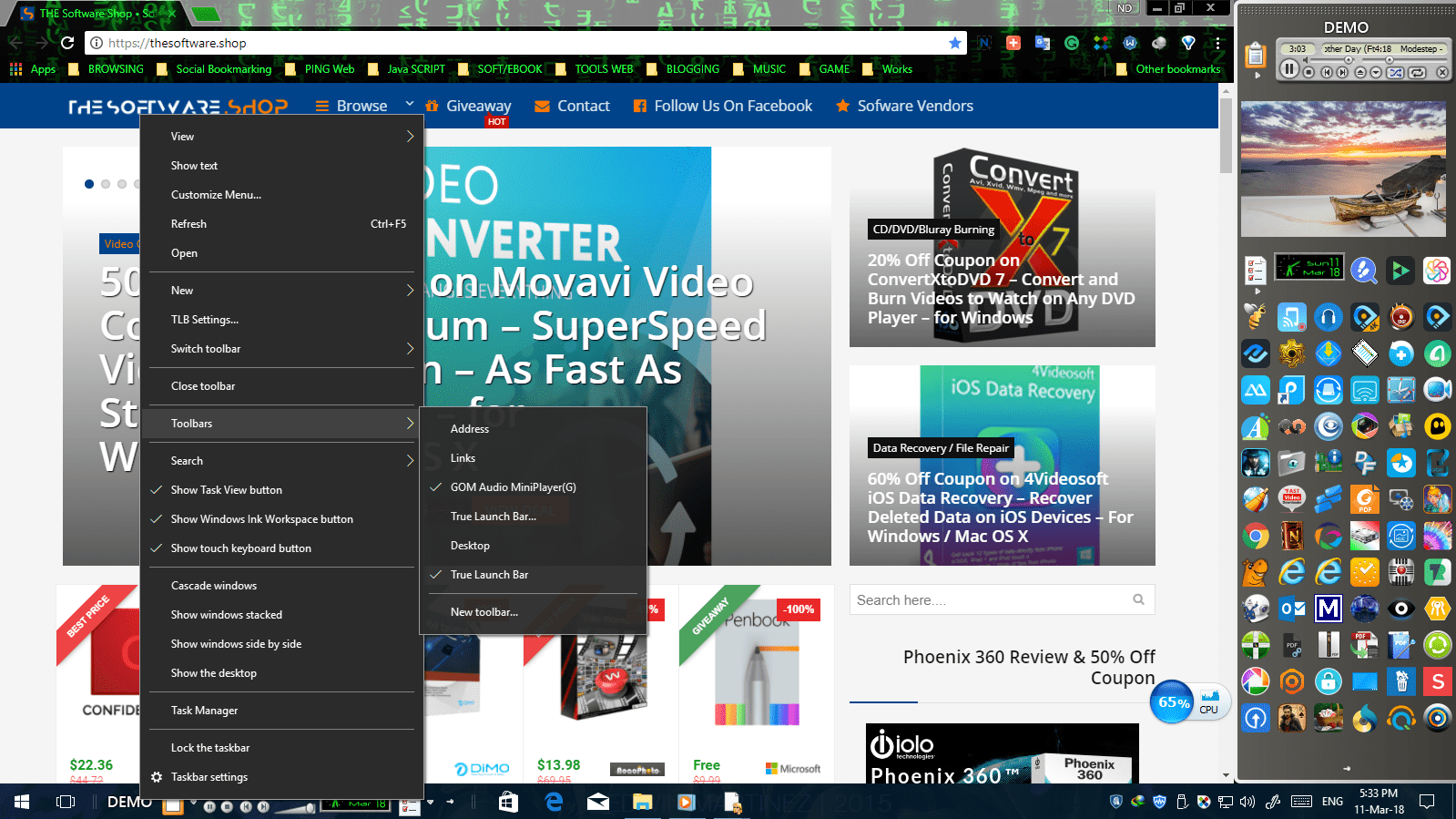Screen dimensions: 1456x819
Task: Open 4Videosoft iOS Data Recovery coupon article
Action: (x=1001, y=507)
